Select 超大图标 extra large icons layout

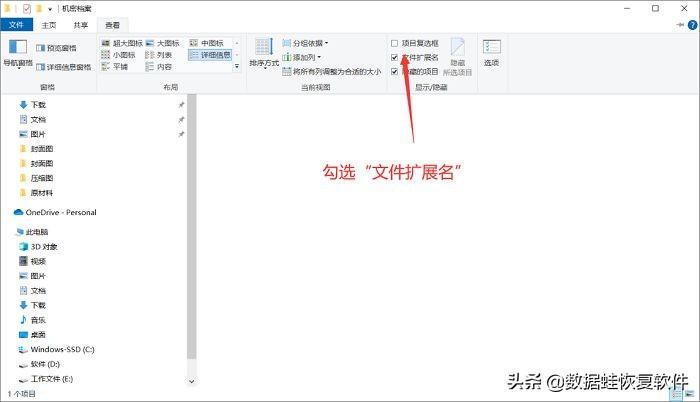pyautogui.click(x=126, y=44)
